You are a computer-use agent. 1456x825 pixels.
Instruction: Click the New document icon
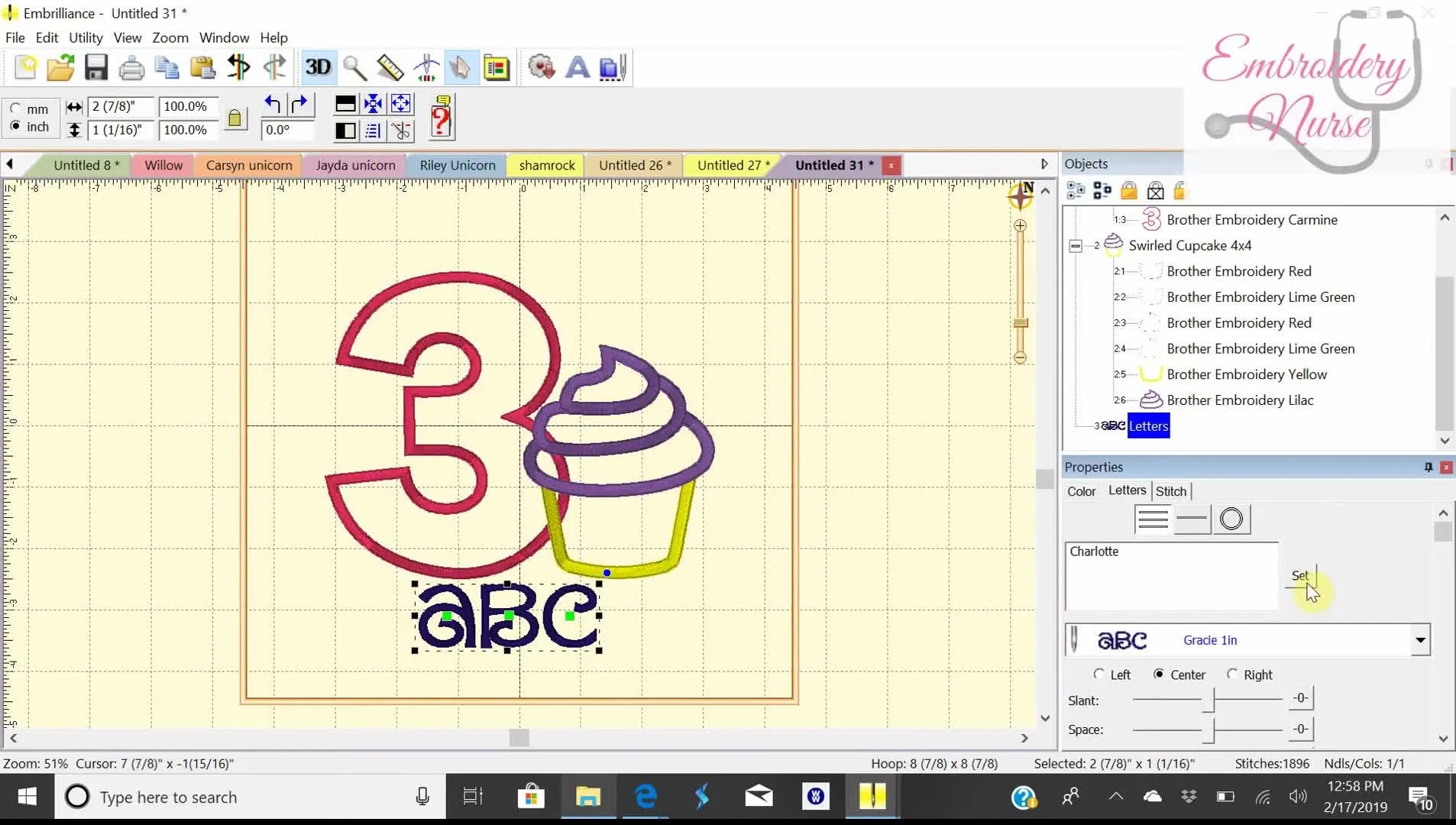[x=25, y=67]
